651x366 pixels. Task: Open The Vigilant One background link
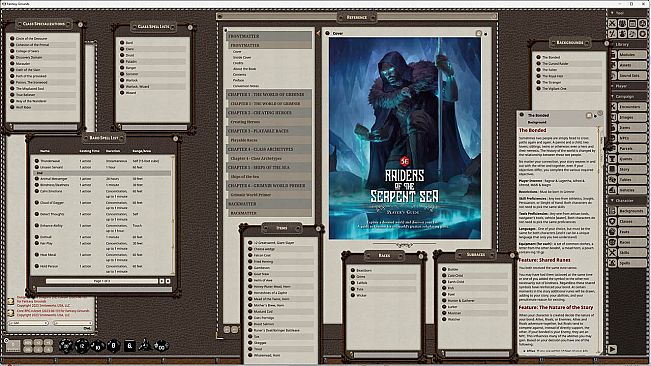tap(554, 88)
